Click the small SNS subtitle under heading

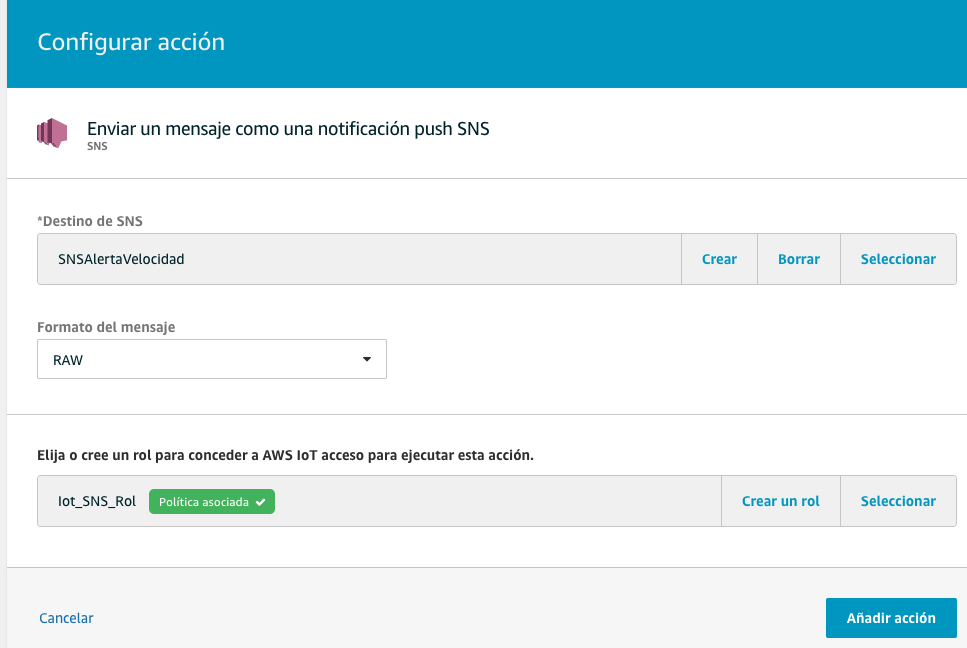(x=97, y=146)
